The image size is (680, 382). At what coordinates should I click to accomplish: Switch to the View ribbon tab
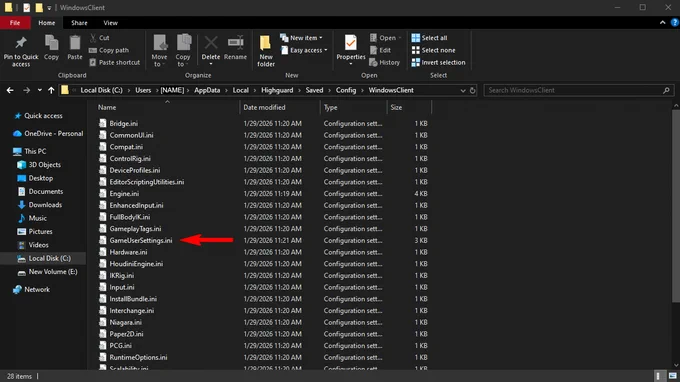pos(111,23)
